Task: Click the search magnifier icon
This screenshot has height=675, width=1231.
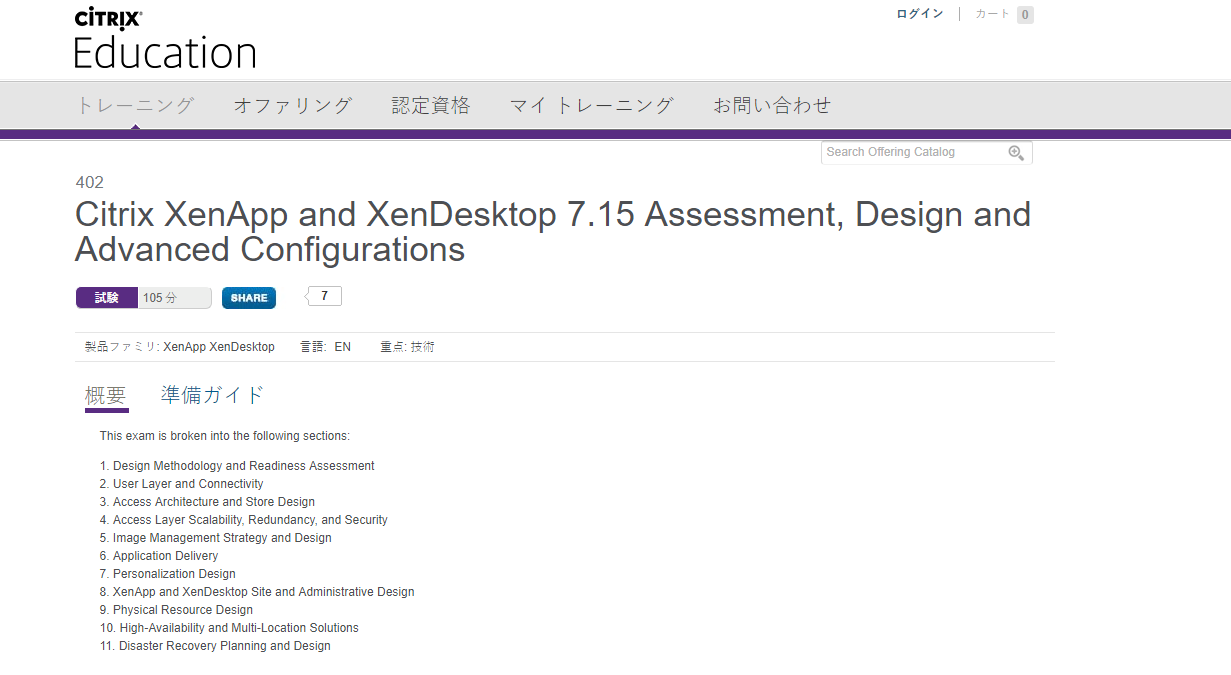Action: click(x=1016, y=152)
